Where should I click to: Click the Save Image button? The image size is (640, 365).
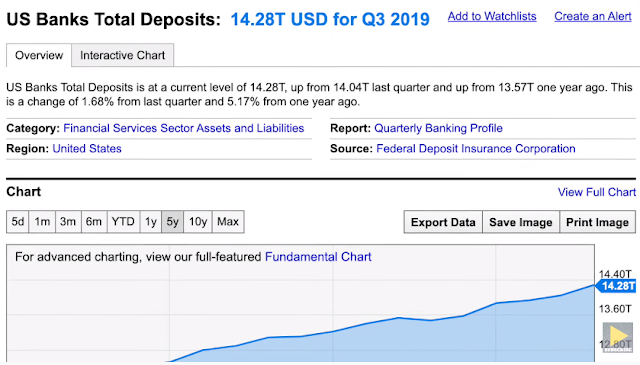click(521, 222)
